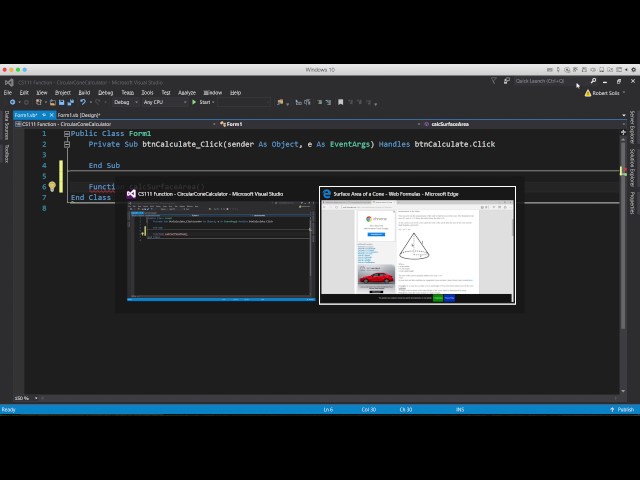
Task: Click Publish in the status bar
Action: (x=625, y=409)
